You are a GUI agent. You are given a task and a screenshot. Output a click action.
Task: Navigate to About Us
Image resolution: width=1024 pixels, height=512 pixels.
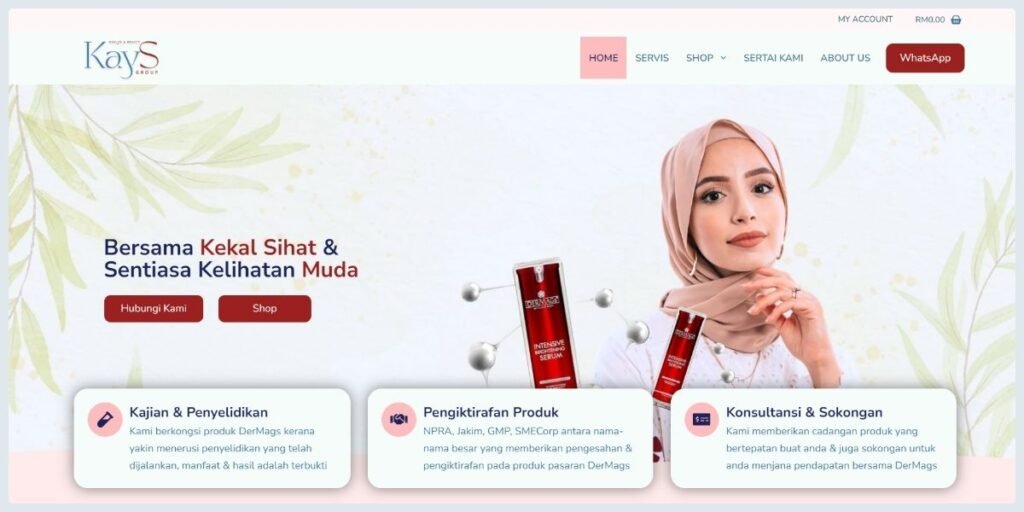(x=845, y=58)
